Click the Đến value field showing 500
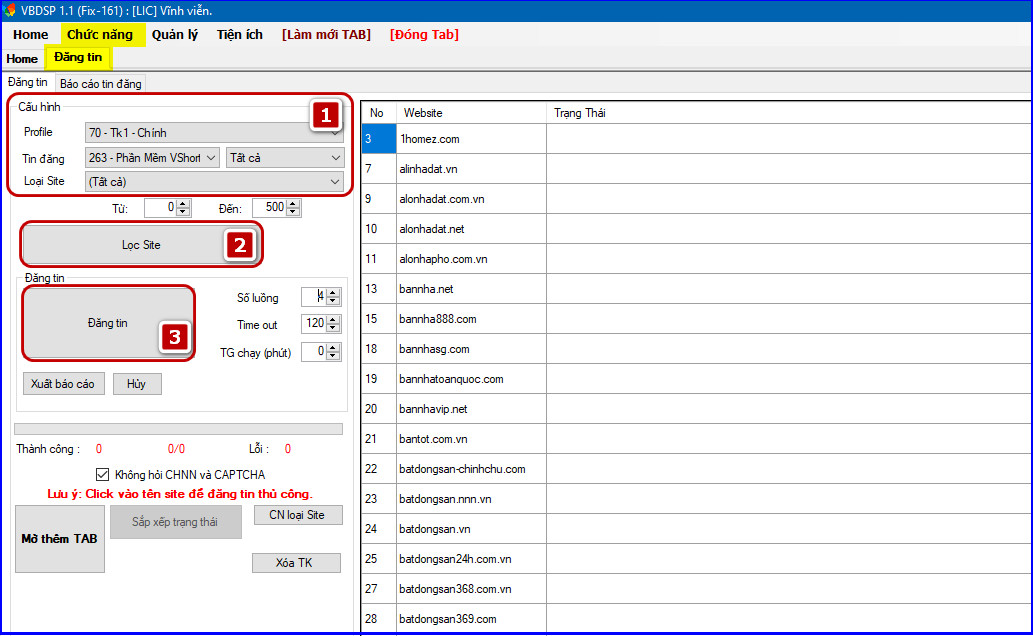The width and height of the screenshot is (1033, 636). coord(269,208)
